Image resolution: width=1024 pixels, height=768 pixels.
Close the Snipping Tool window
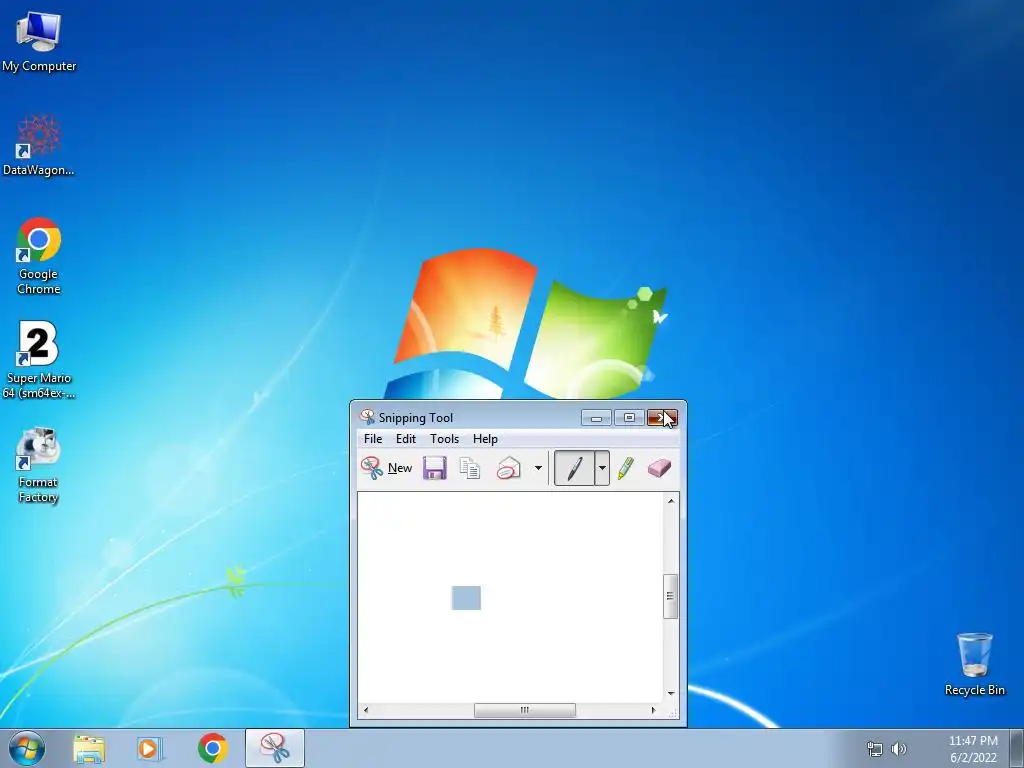click(662, 418)
